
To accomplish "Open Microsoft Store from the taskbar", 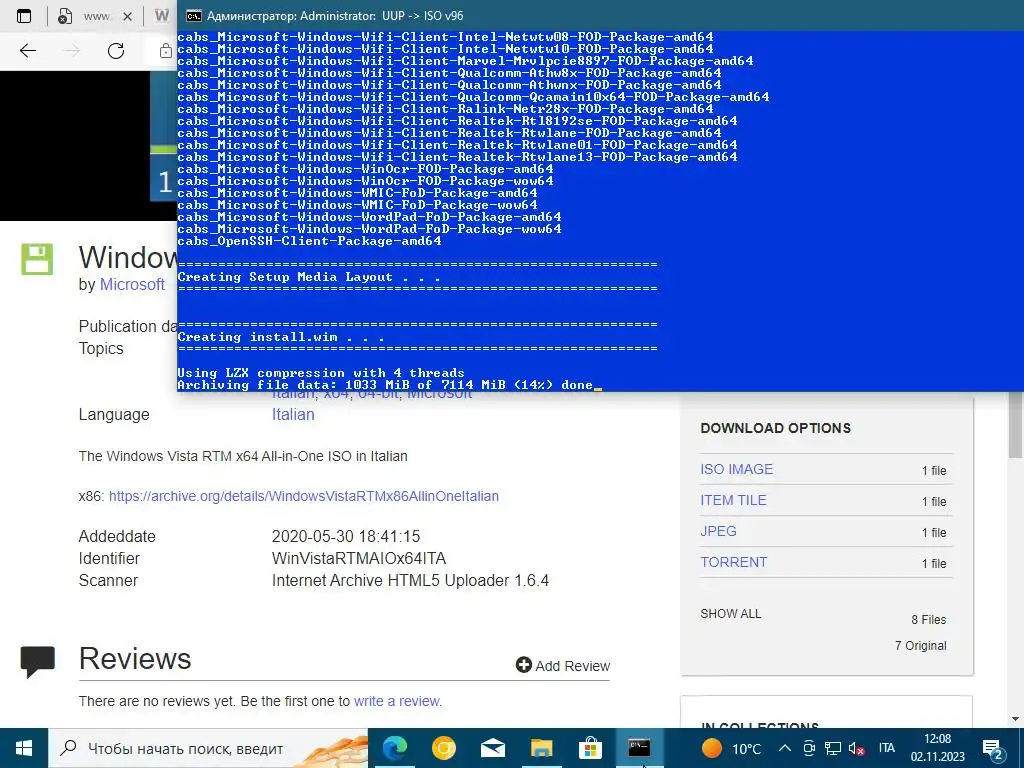I will click(590, 748).
